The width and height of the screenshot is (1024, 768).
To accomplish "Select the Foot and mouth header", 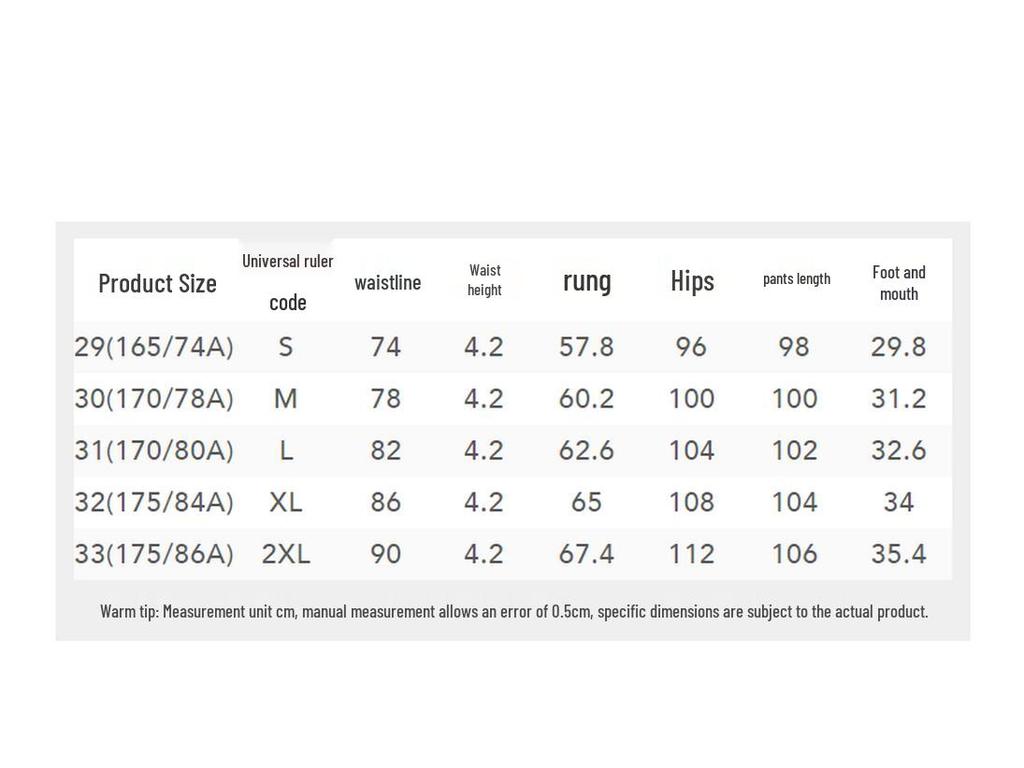I will 898,283.
